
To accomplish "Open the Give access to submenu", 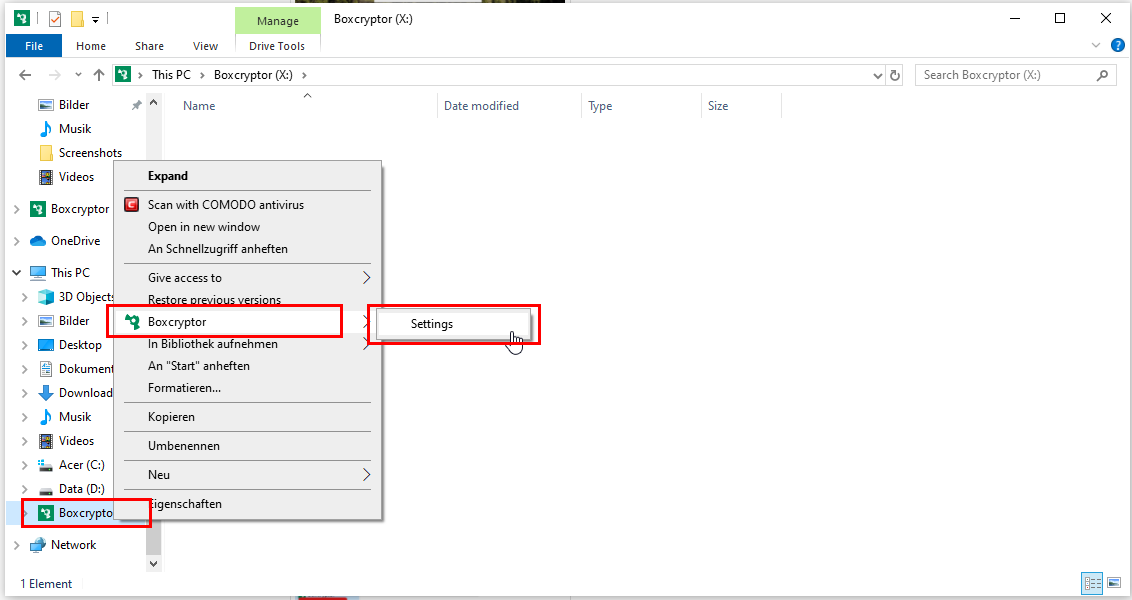I will click(x=248, y=278).
